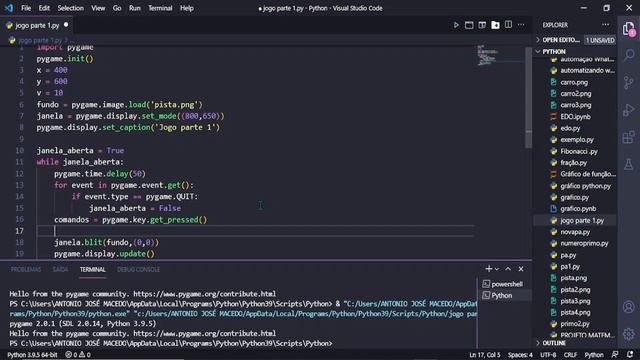
Task: Click the folder icon in editor toolbar
Action: (495, 25)
